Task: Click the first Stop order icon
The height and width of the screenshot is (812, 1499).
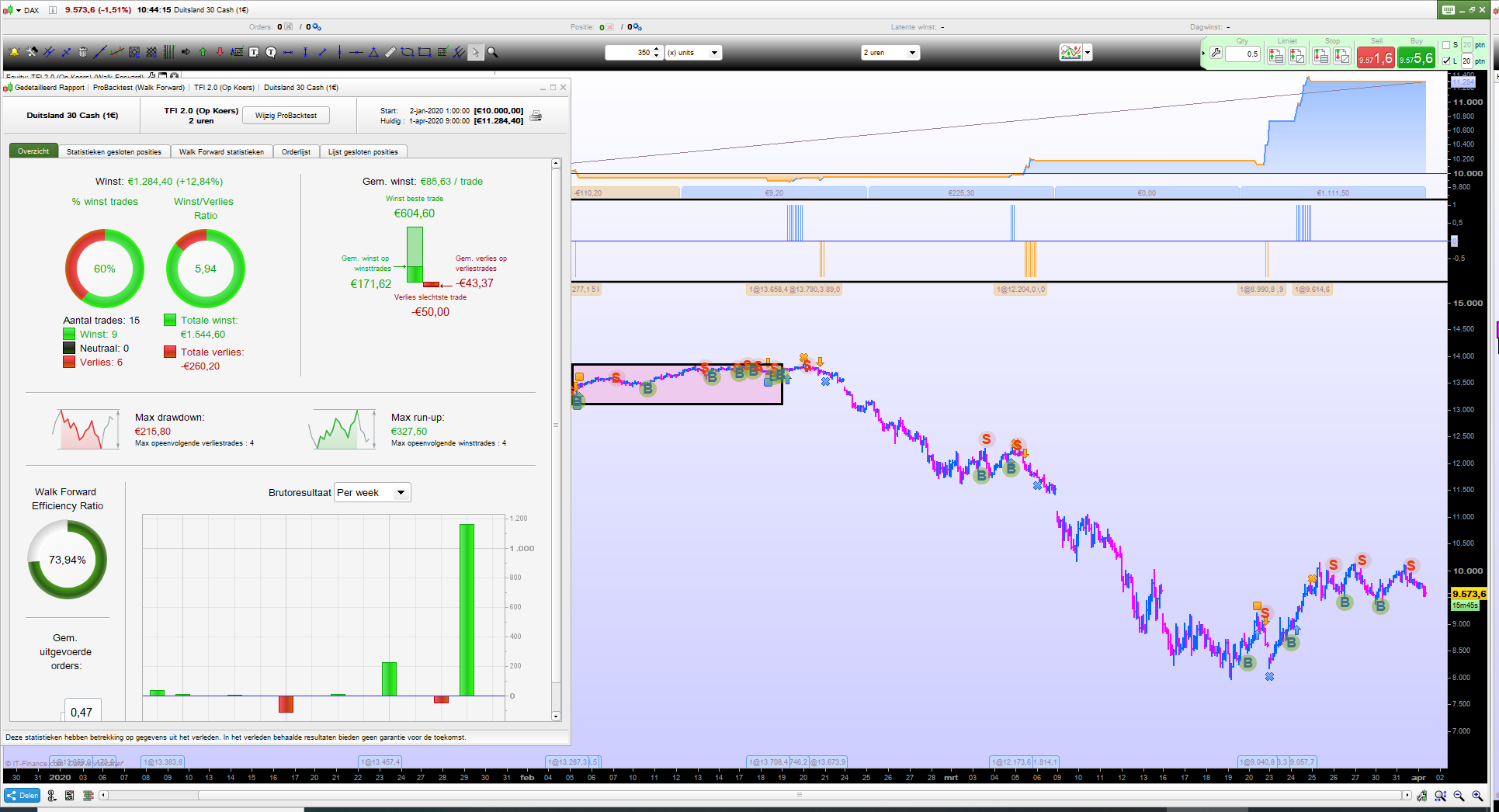Action: 1320,56
